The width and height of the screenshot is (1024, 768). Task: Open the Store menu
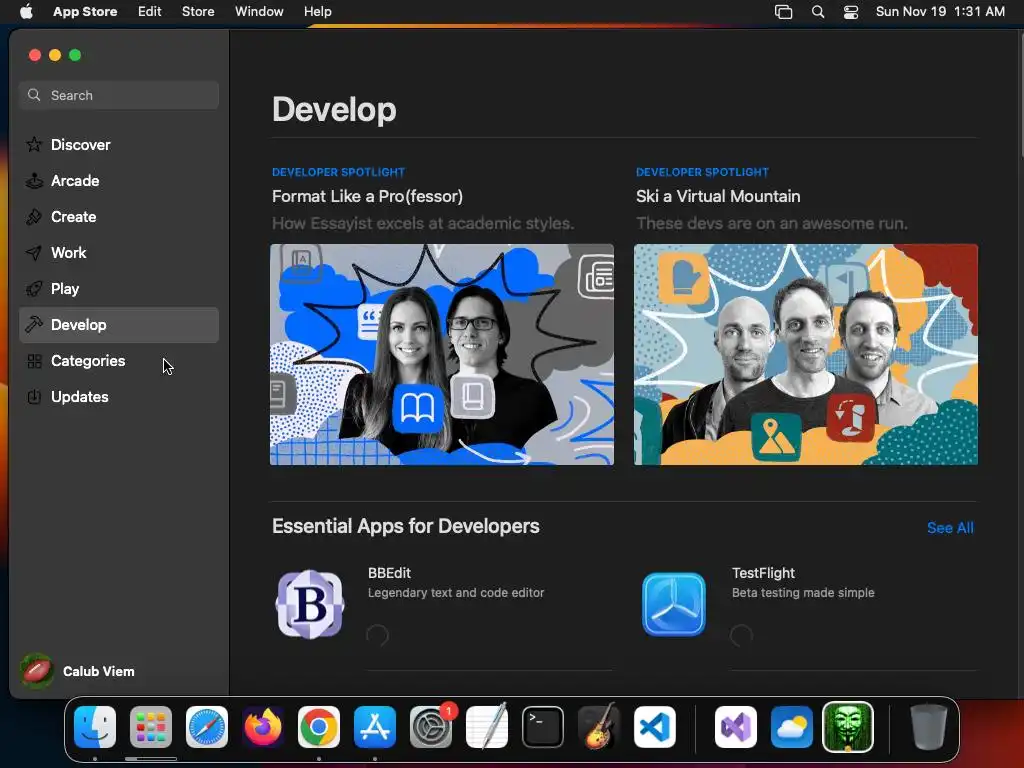pyautogui.click(x=198, y=12)
